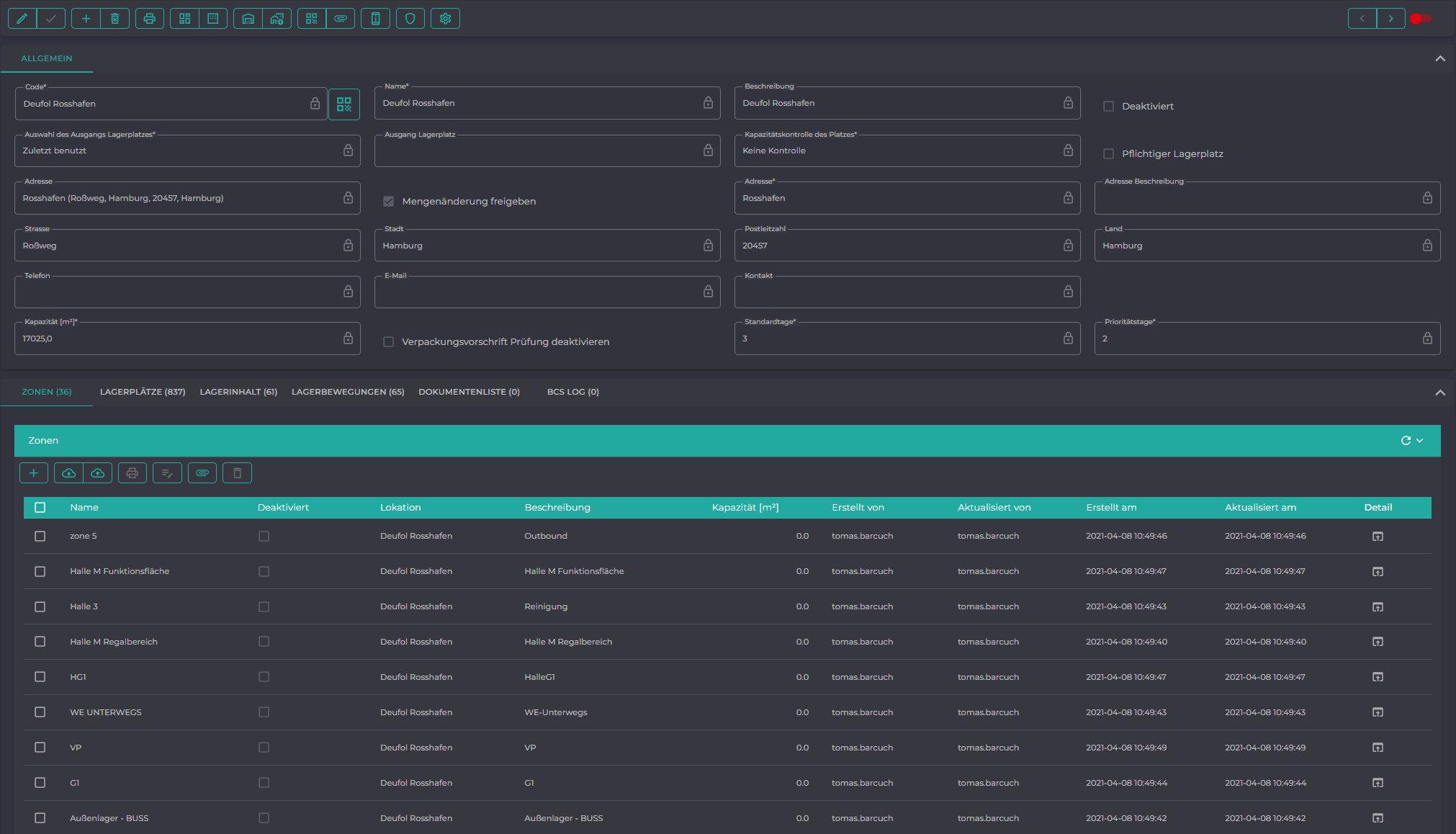Image resolution: width=1456 pixels, height=834 pixels.
Task: Open the BCS Log (0) tab
Action: tap(573, 393)
